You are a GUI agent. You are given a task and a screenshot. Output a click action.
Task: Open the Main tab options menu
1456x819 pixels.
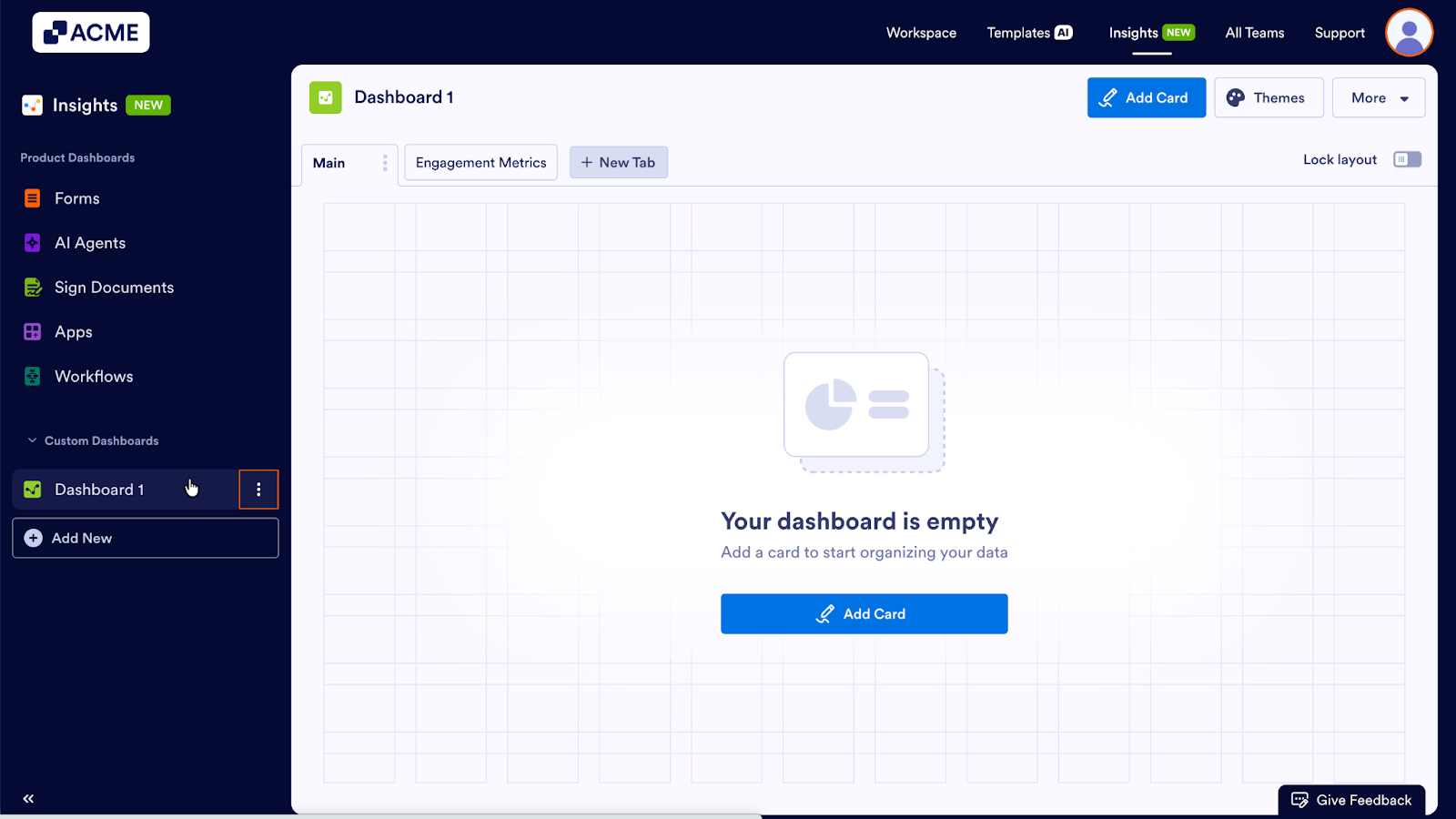[x=384, y=162]
